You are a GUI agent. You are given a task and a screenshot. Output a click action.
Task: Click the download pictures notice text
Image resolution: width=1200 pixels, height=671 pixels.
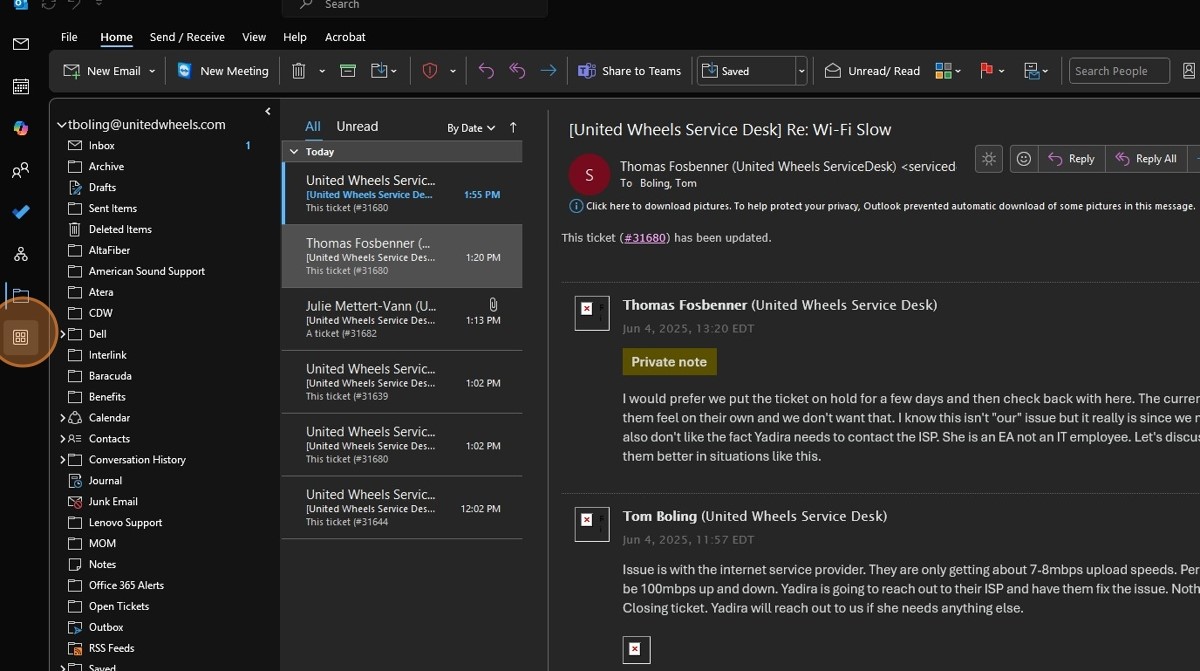click(x=890, y=206)
